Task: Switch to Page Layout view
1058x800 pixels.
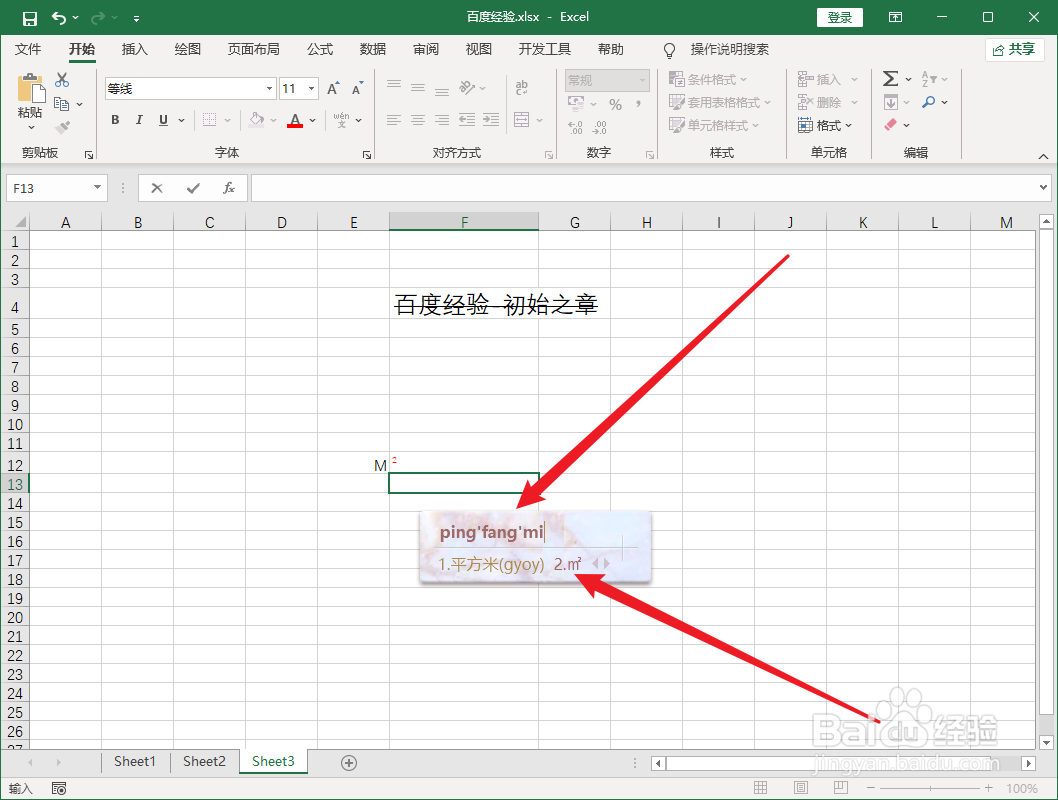Action: click(x=801, y=788)
